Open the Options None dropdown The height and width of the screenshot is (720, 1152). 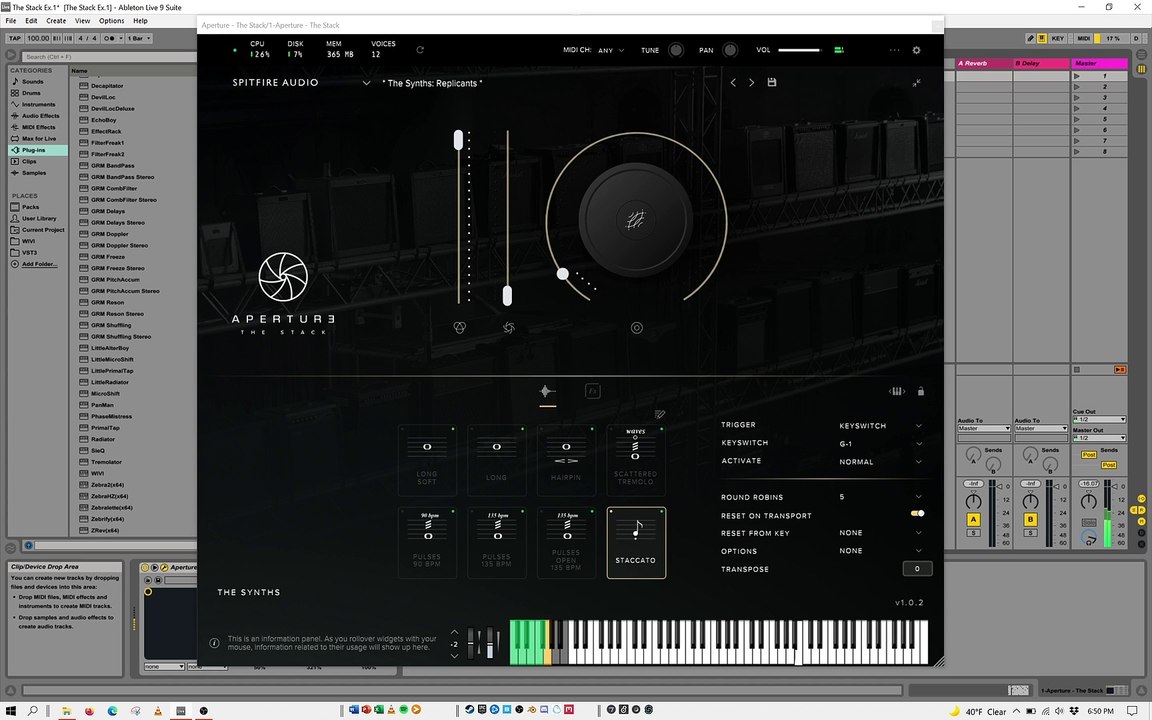(881, 551)
